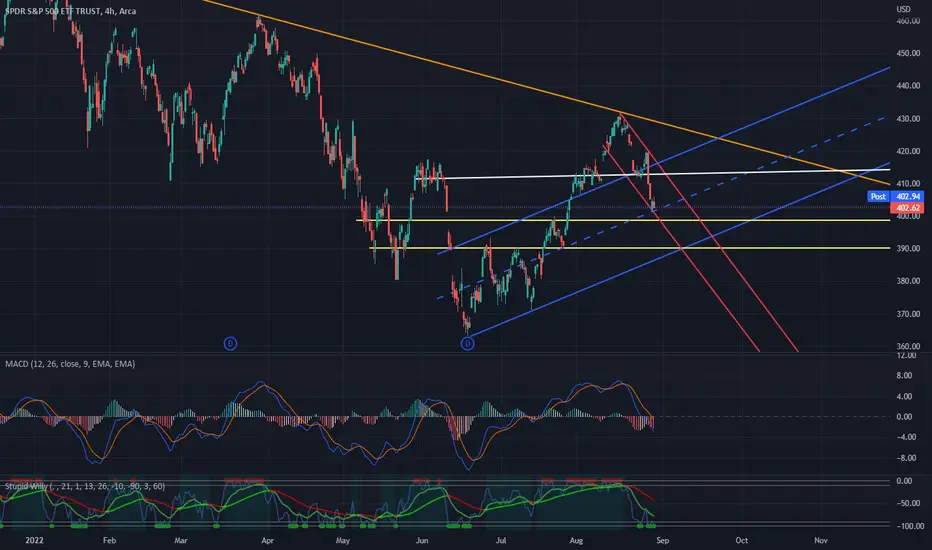The height and width of the screenshot is (550, 932).
Task: Select the MACD (12, 26, close, 9) indicator legend
Action: (x=70, y=363)
